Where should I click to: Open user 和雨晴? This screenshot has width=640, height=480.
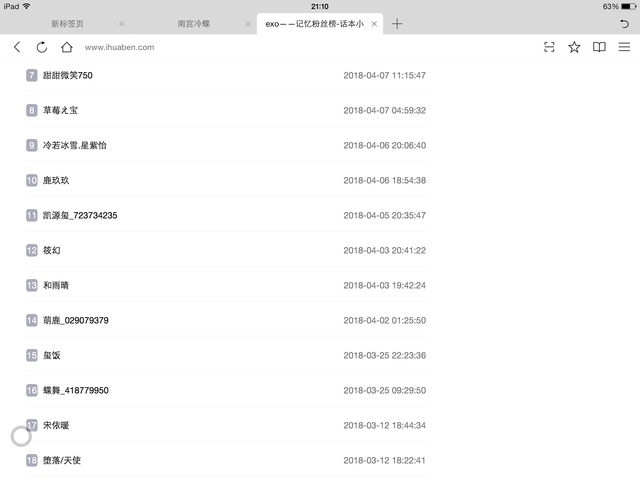tap(56, 286)
